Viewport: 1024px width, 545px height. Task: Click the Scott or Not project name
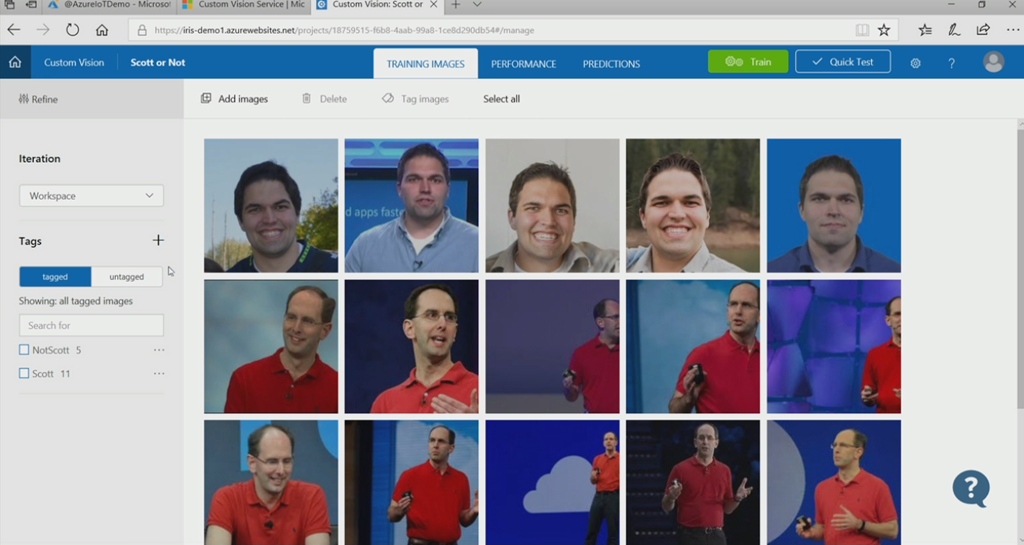coord(157,63)
